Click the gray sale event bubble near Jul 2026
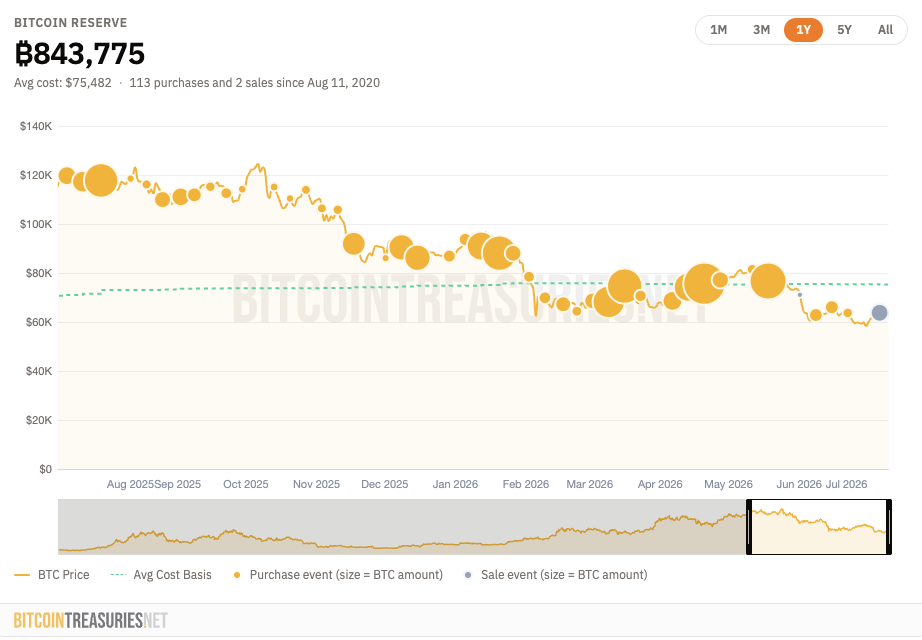This screenshot has width=922, height=640. point(879,313)
